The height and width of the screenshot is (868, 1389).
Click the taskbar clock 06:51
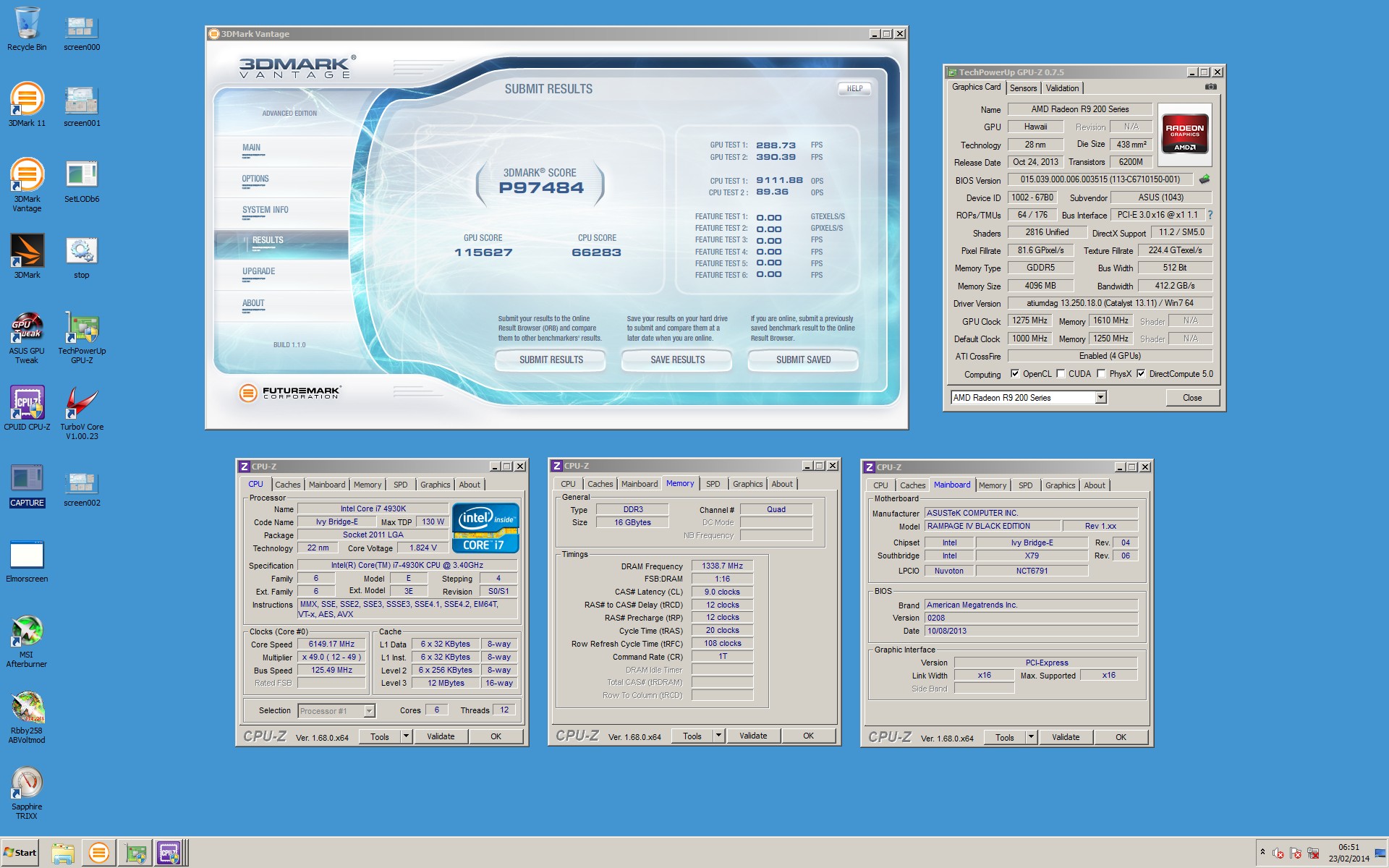(1348, 847)
